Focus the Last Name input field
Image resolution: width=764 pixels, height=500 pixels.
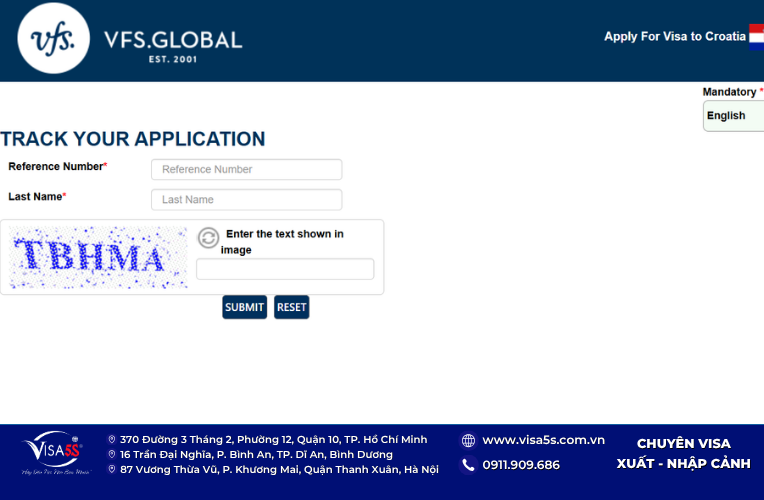247,200
